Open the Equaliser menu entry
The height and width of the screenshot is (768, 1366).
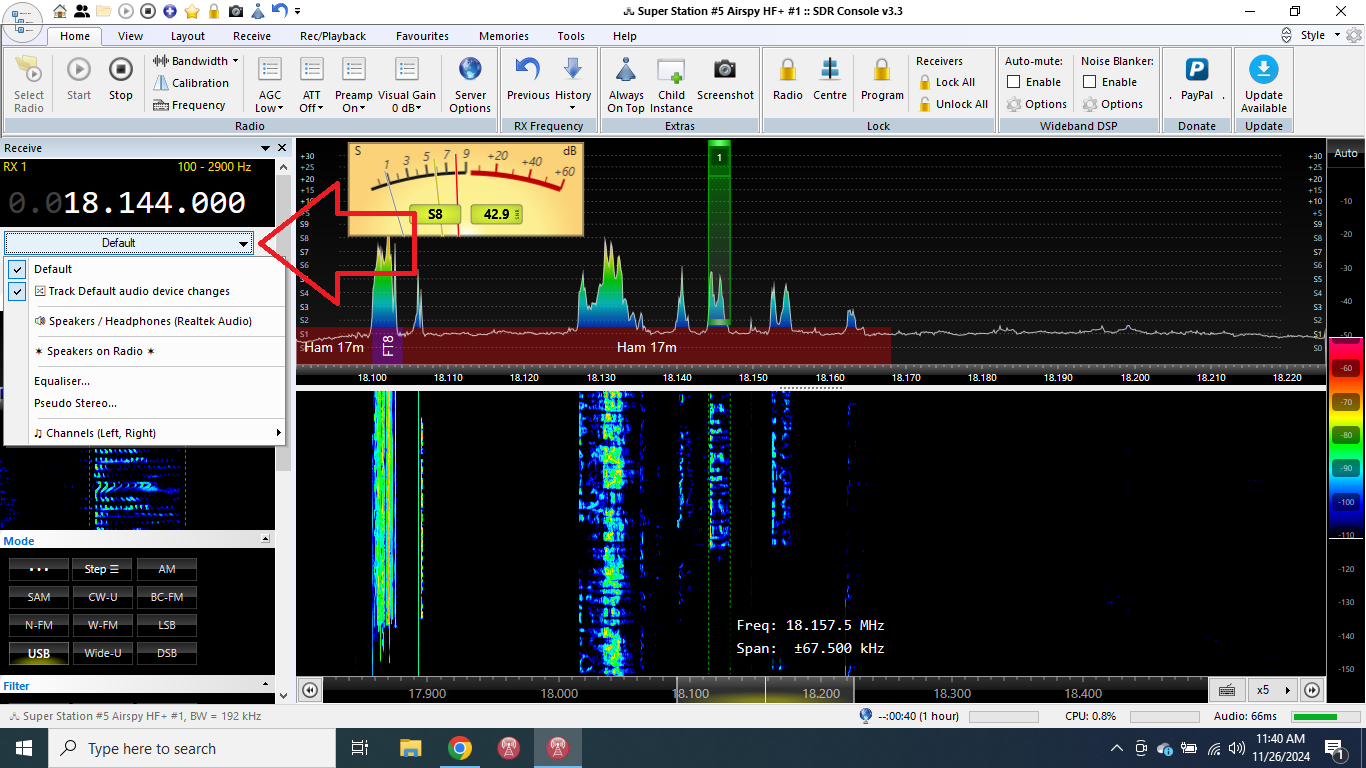pos(62,381)
